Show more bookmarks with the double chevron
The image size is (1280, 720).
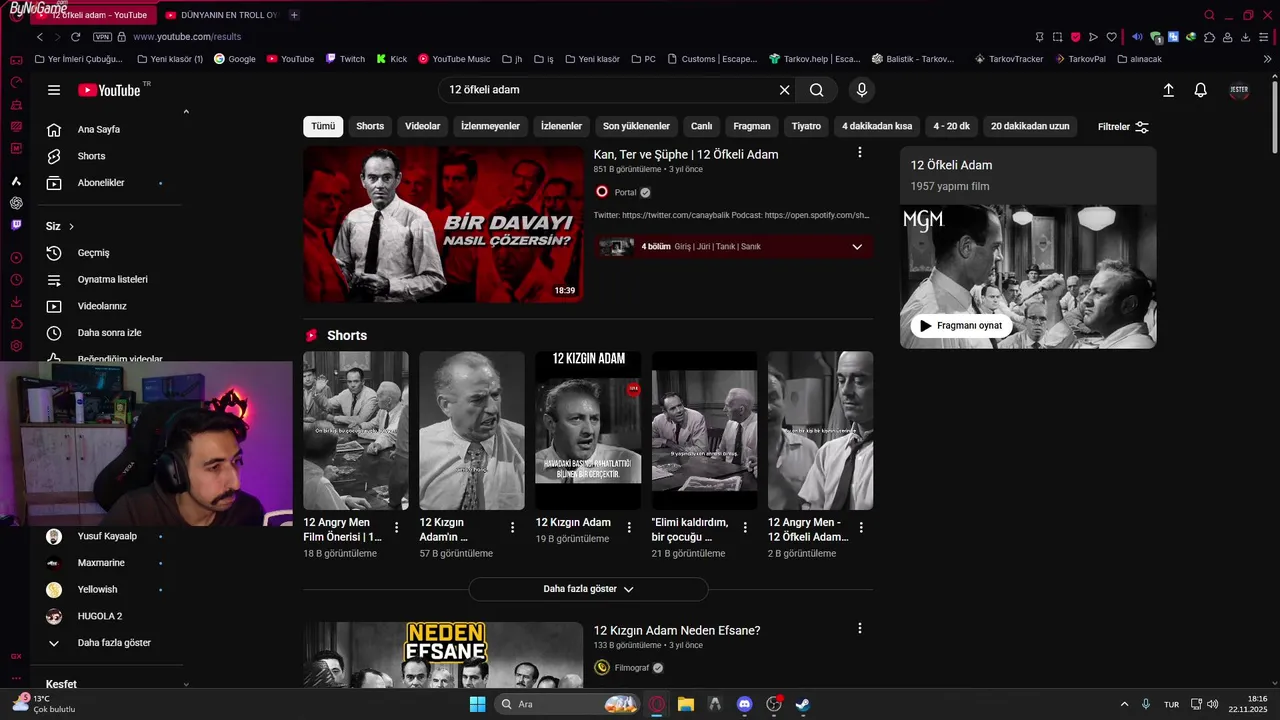tap(1267, 59)
